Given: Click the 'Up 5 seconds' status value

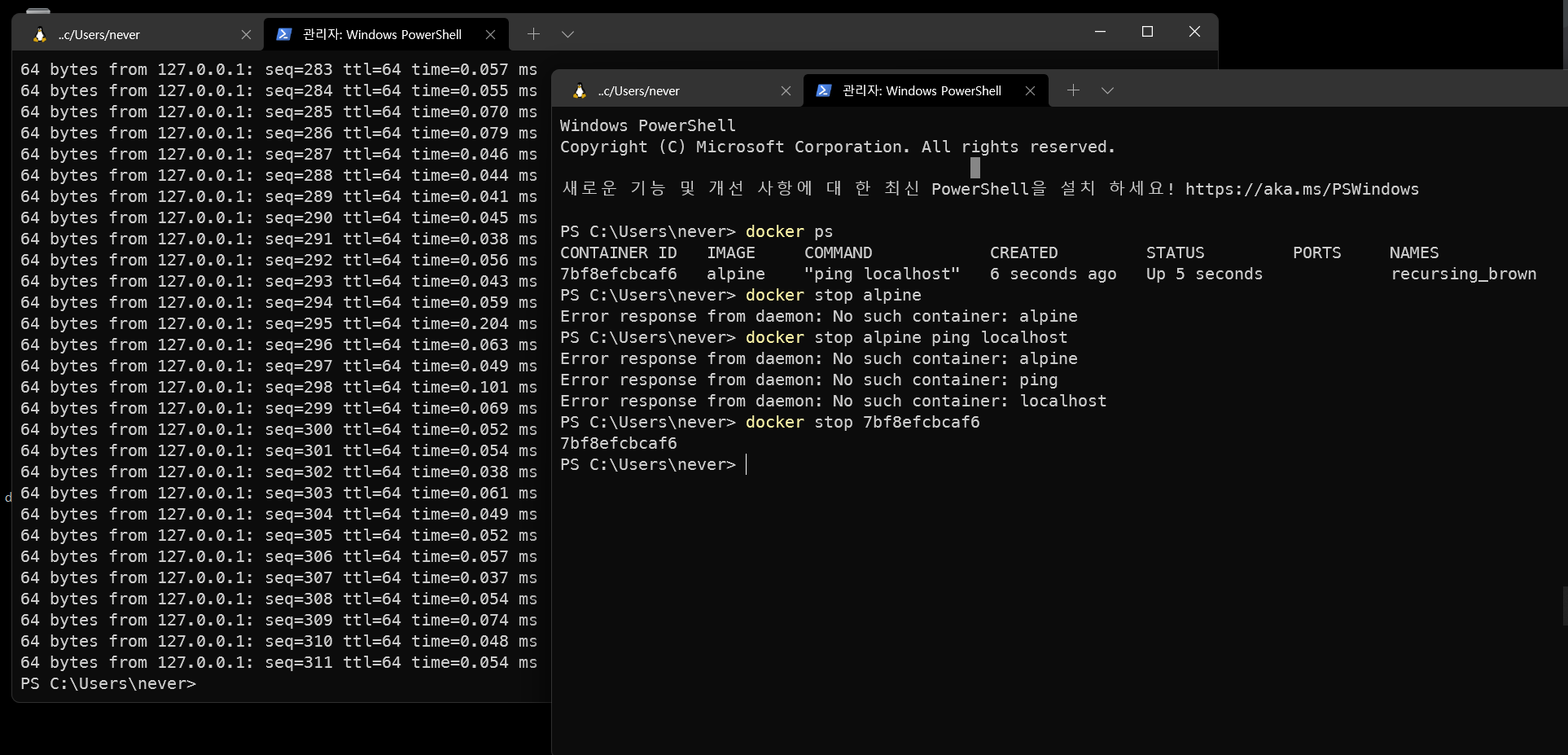Looking at the screenshot, I should click(x=1204, y=274).
